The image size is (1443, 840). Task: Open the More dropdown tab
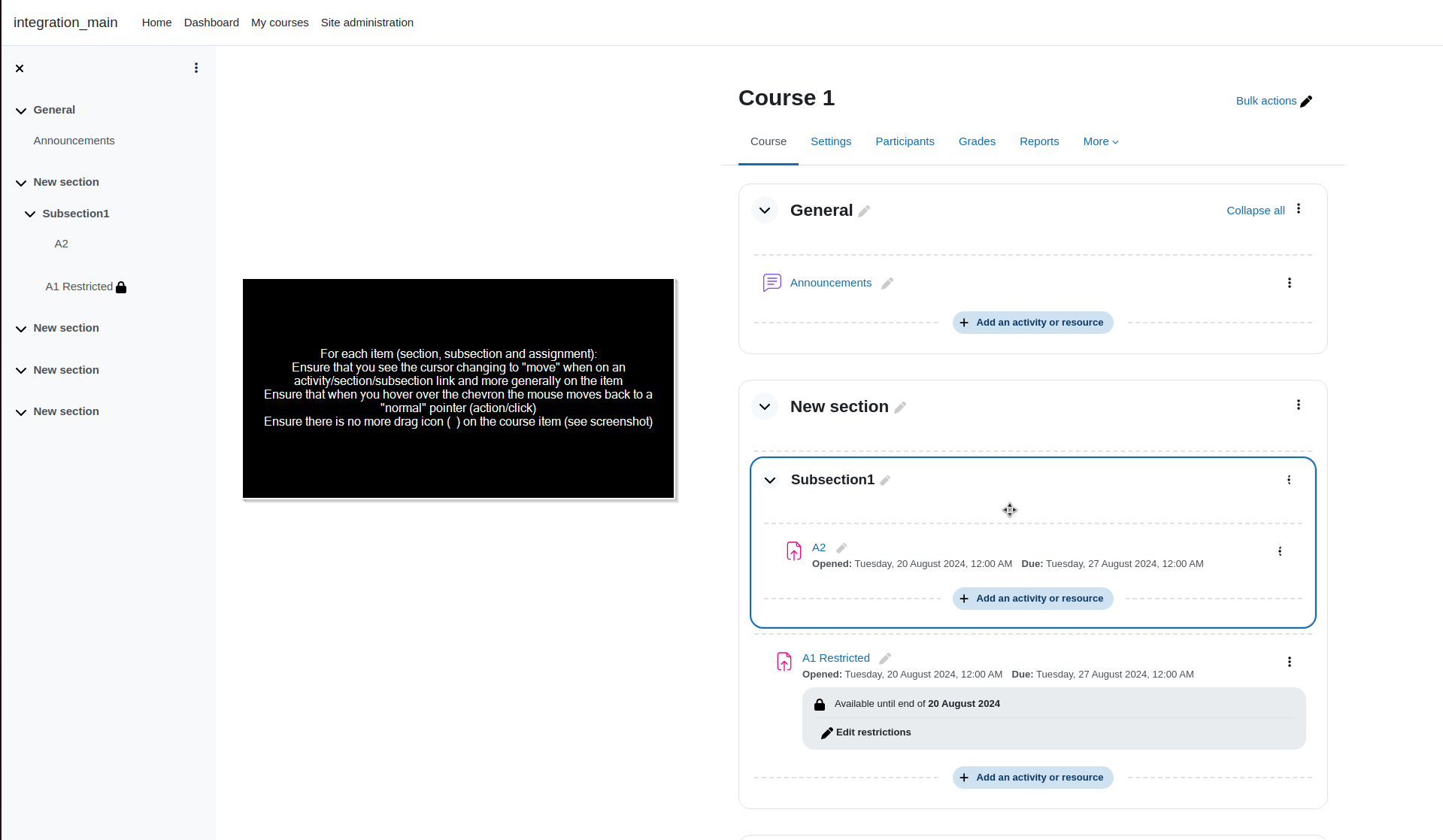[1101, 141]
